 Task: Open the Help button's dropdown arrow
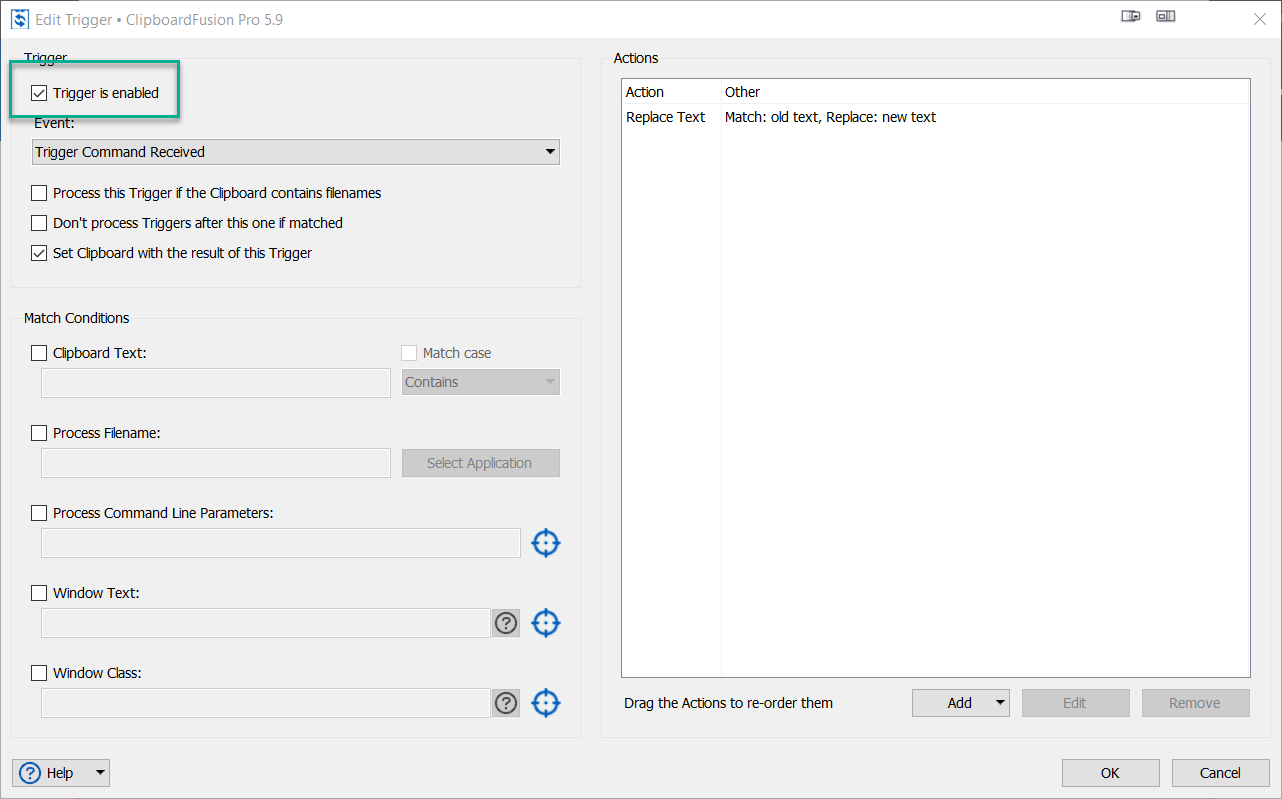pyautogui.click(x=100, y=772)
